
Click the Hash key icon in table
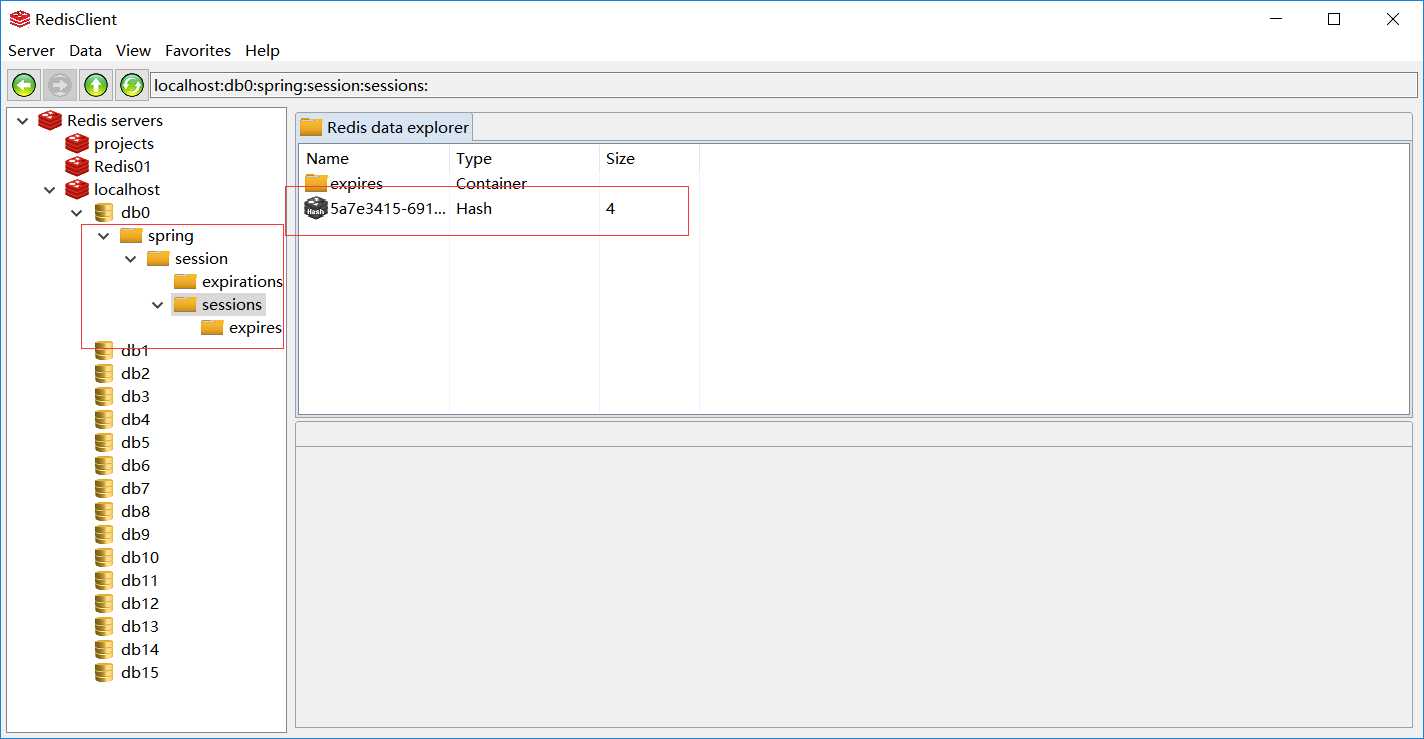coord(316,208)
